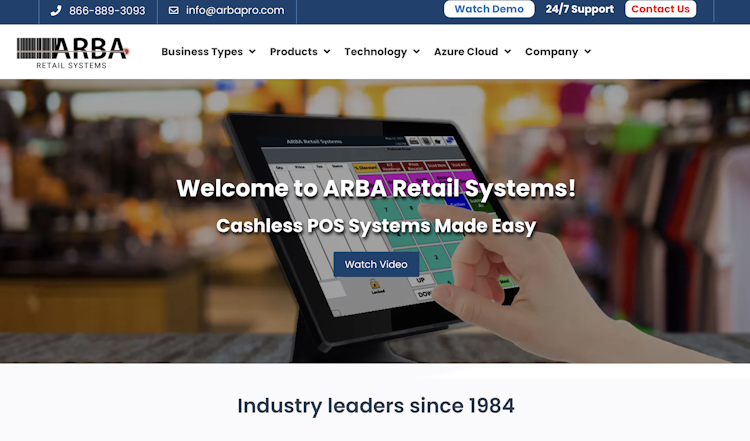The image size is (750, 441).
Task: Open the Company dropdown arrow
Action: click(x=587, y=52)
